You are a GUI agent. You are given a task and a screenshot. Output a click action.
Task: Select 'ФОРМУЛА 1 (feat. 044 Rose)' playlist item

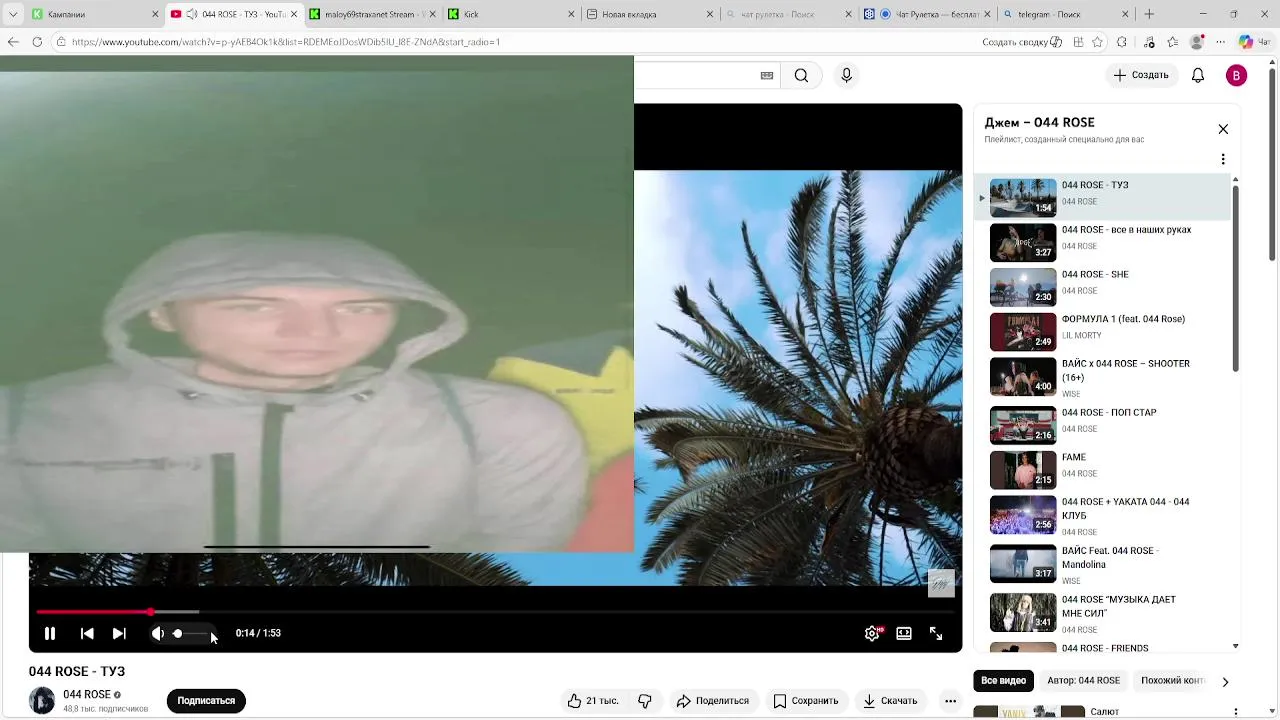pos(1103,332)
